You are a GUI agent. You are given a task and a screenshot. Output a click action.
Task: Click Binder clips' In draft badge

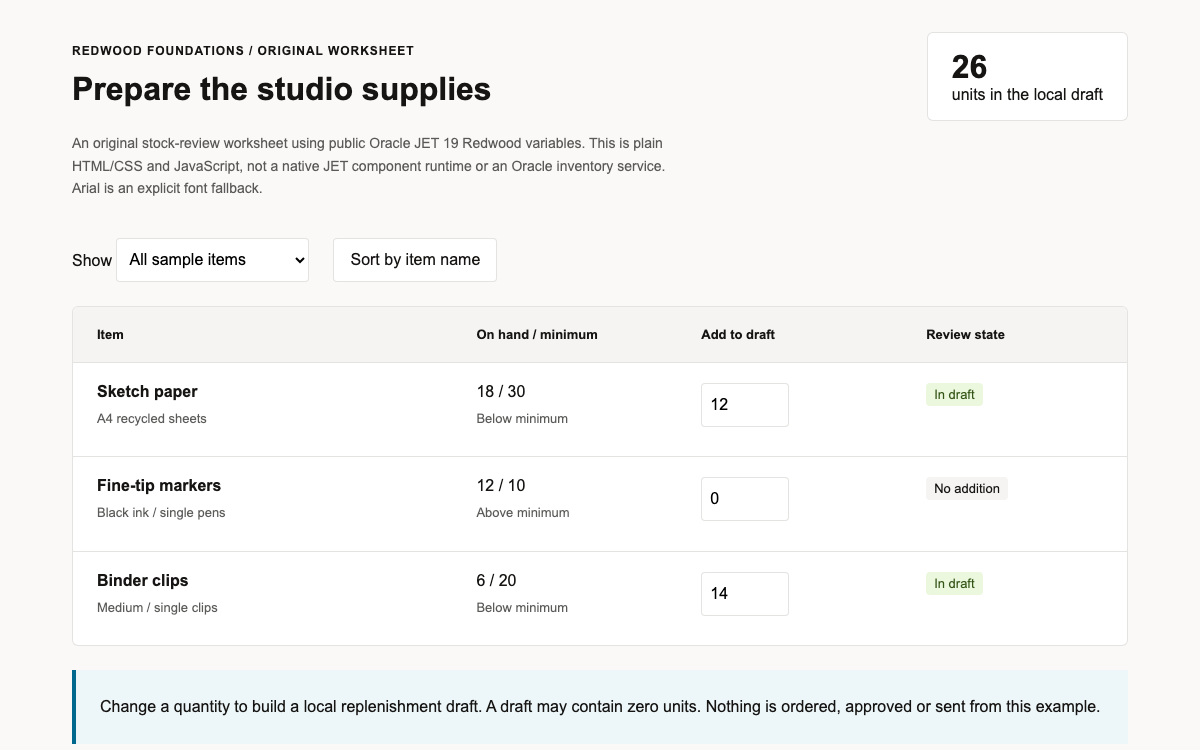coord(954,584)
